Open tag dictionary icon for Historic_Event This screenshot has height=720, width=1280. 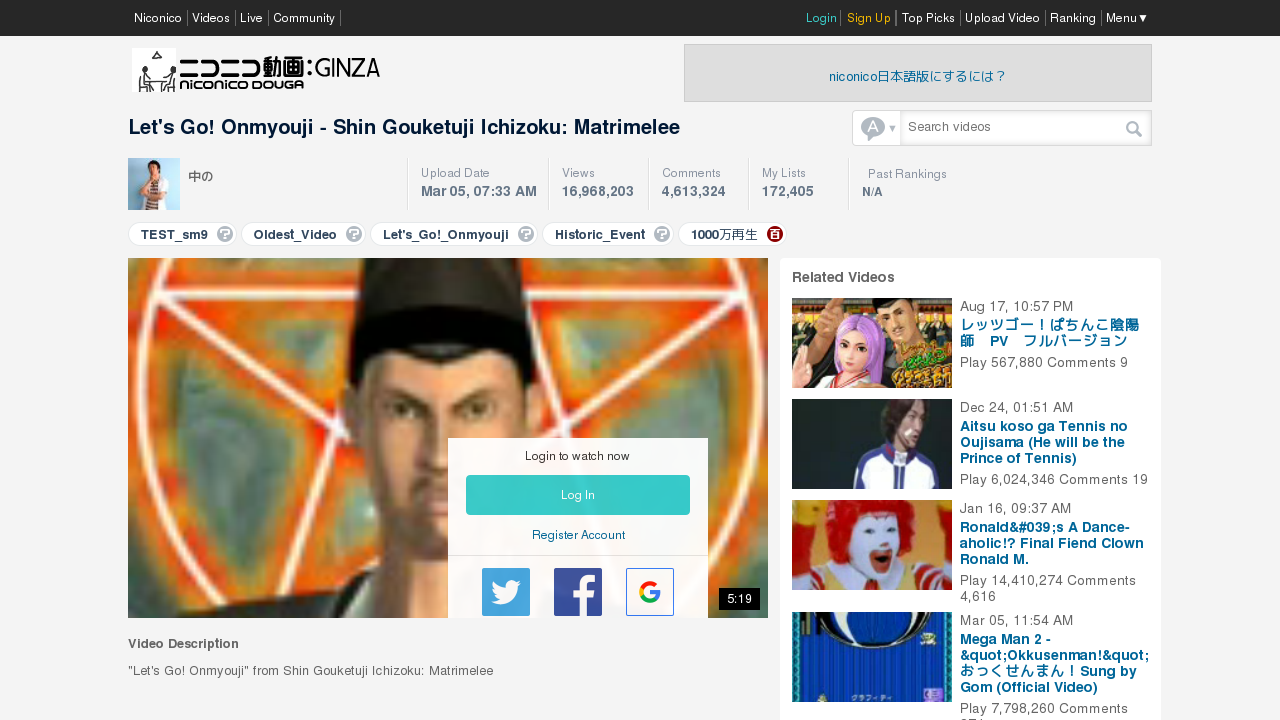coord(662,234)
